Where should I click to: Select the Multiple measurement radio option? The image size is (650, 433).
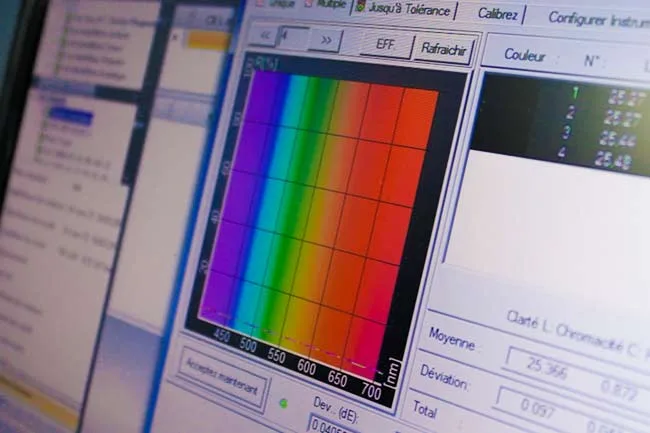[325, 4]
